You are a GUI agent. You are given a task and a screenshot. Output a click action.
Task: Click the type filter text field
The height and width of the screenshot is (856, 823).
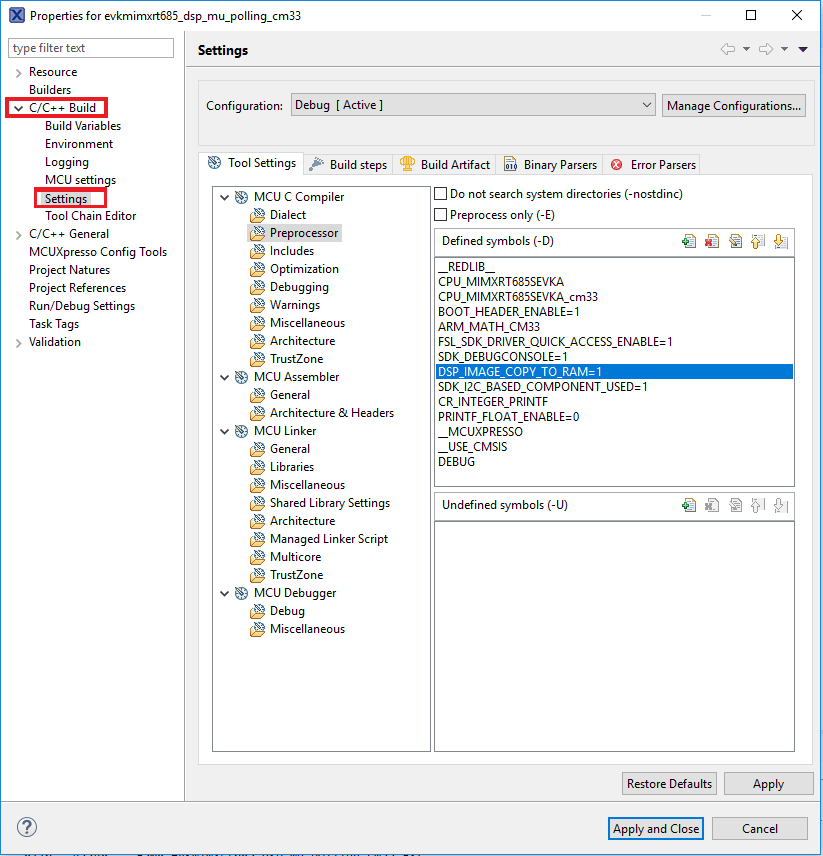tap(91, 48)
